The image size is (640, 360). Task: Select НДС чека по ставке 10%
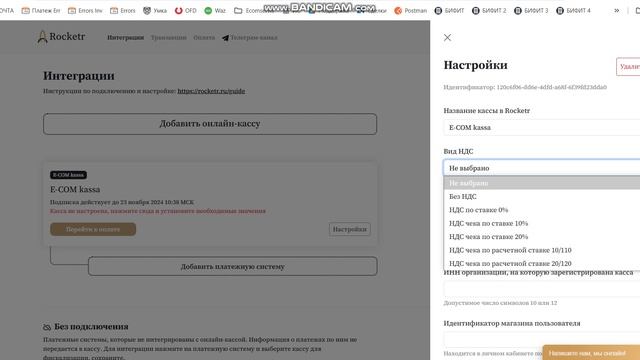click(542, 223)
